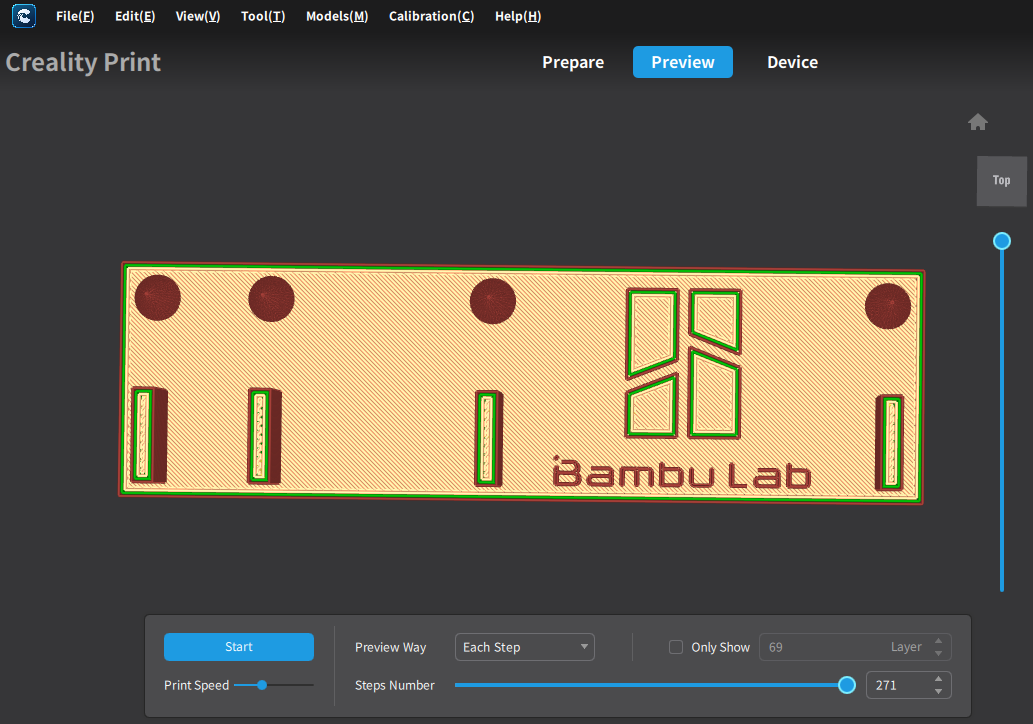Decrease Only Show layer with down arrow
The image size is (1033, 724).
pyautogui.click(x=939, y=654)
